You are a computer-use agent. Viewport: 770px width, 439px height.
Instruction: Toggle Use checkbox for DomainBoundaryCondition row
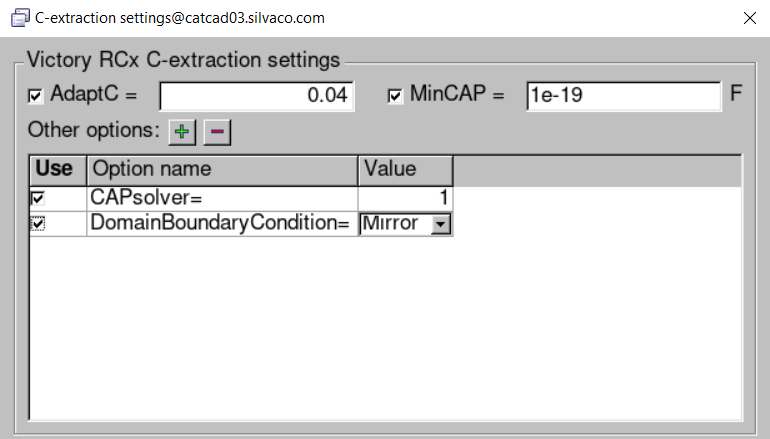pyautogui.click(x=38, y=224)
